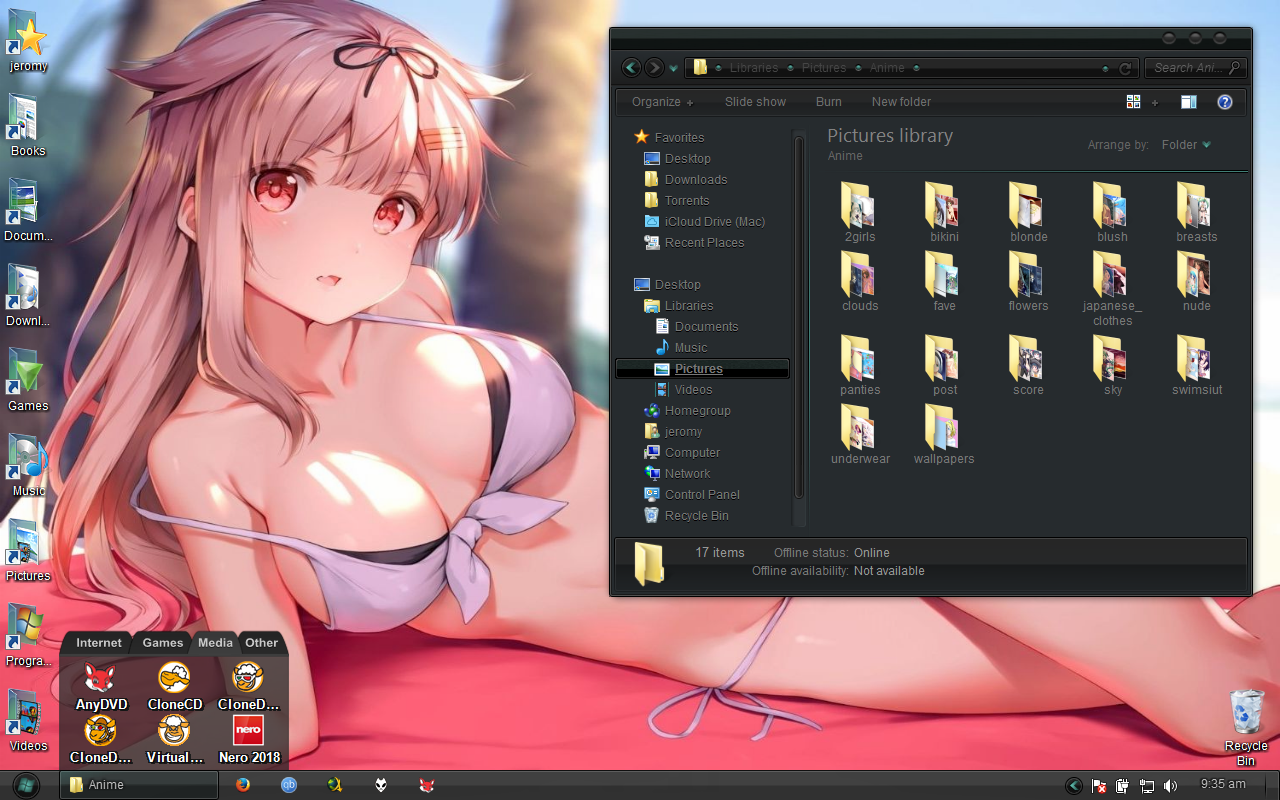Viewport: 1280px width, 800px height.
Task: Open Torrents in Favorites
Action: pyautogui.click(x=676, y=200)
